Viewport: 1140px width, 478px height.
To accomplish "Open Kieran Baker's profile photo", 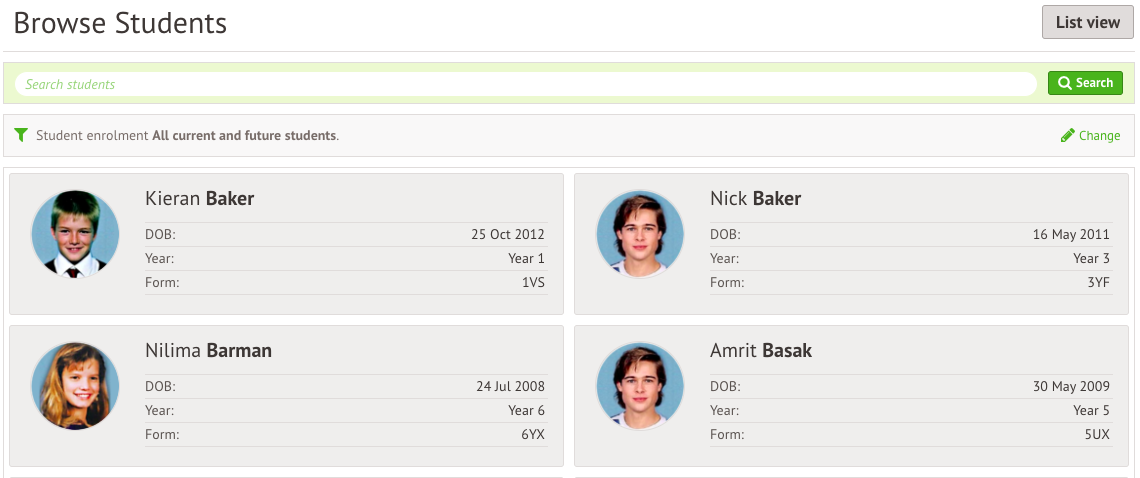I will (75, 234).
